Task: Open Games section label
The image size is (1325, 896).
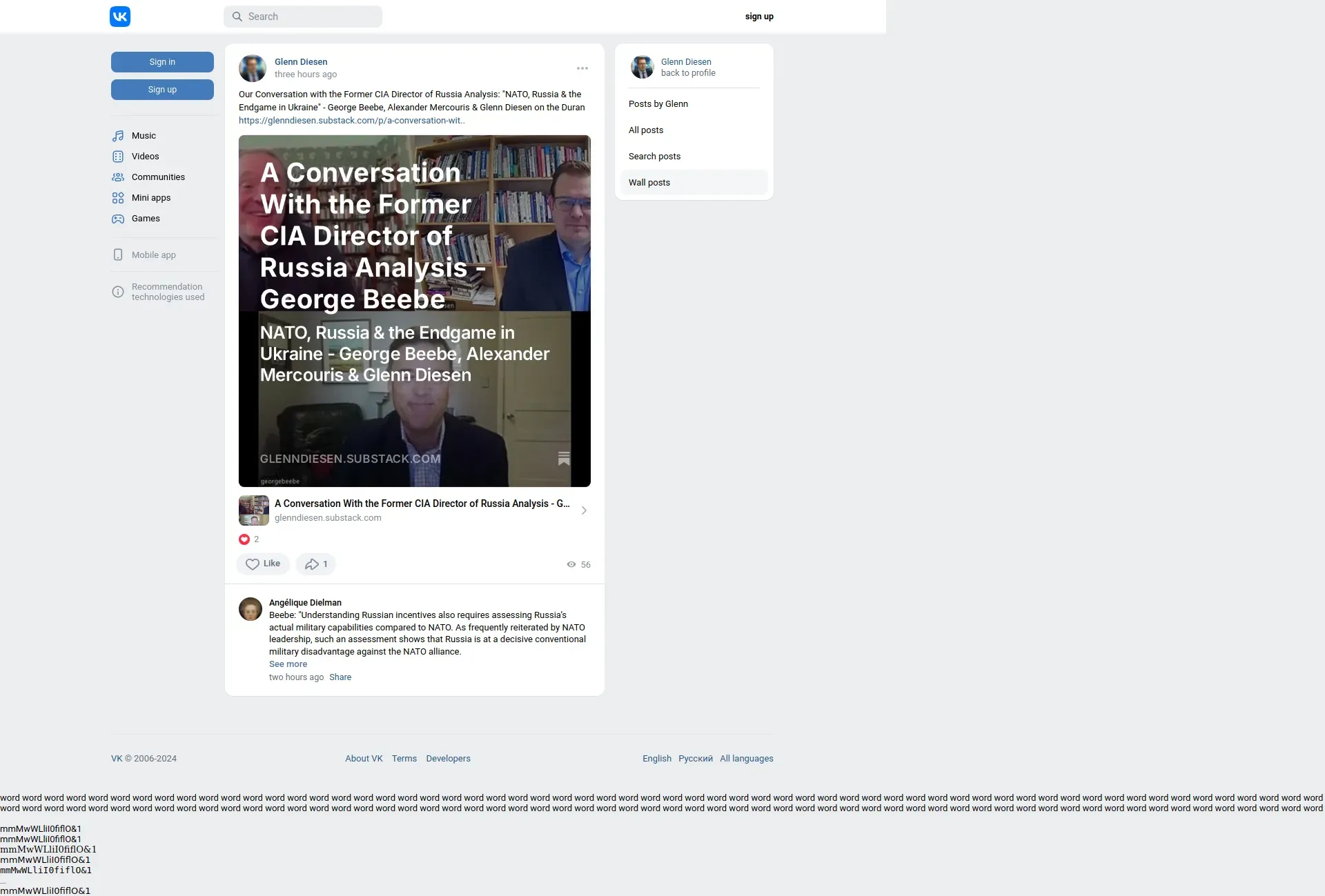Action: click(x=146, y=219)
